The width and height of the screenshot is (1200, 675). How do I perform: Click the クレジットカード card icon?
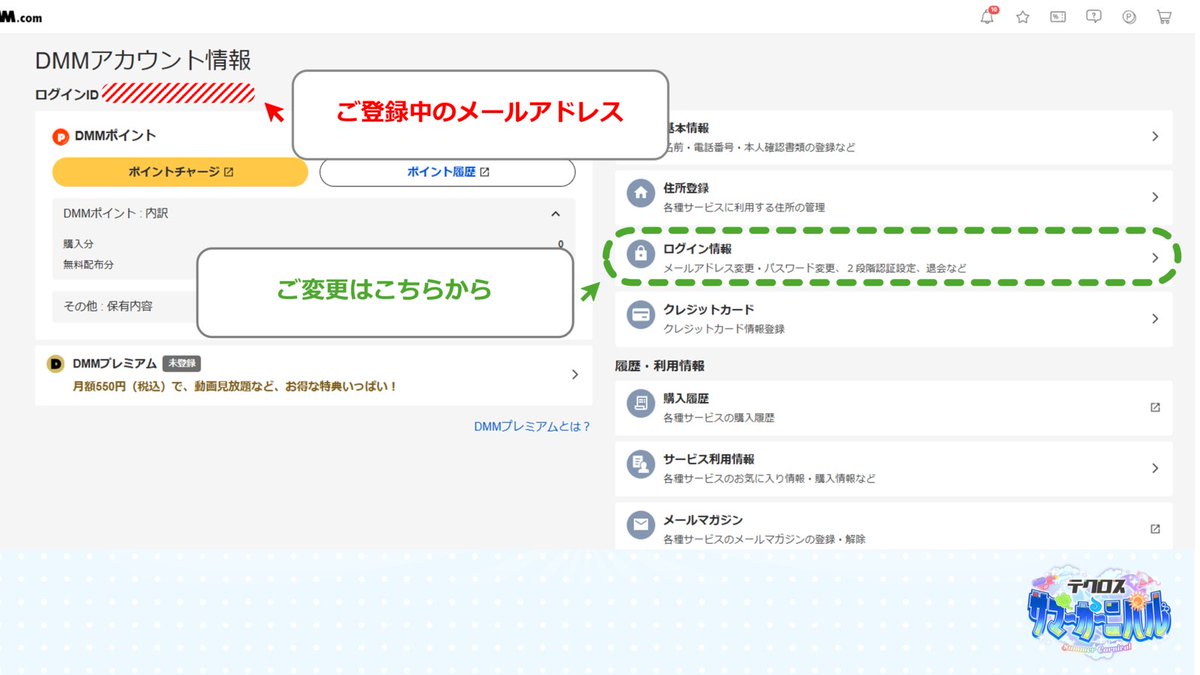click(x=640, y=315)
